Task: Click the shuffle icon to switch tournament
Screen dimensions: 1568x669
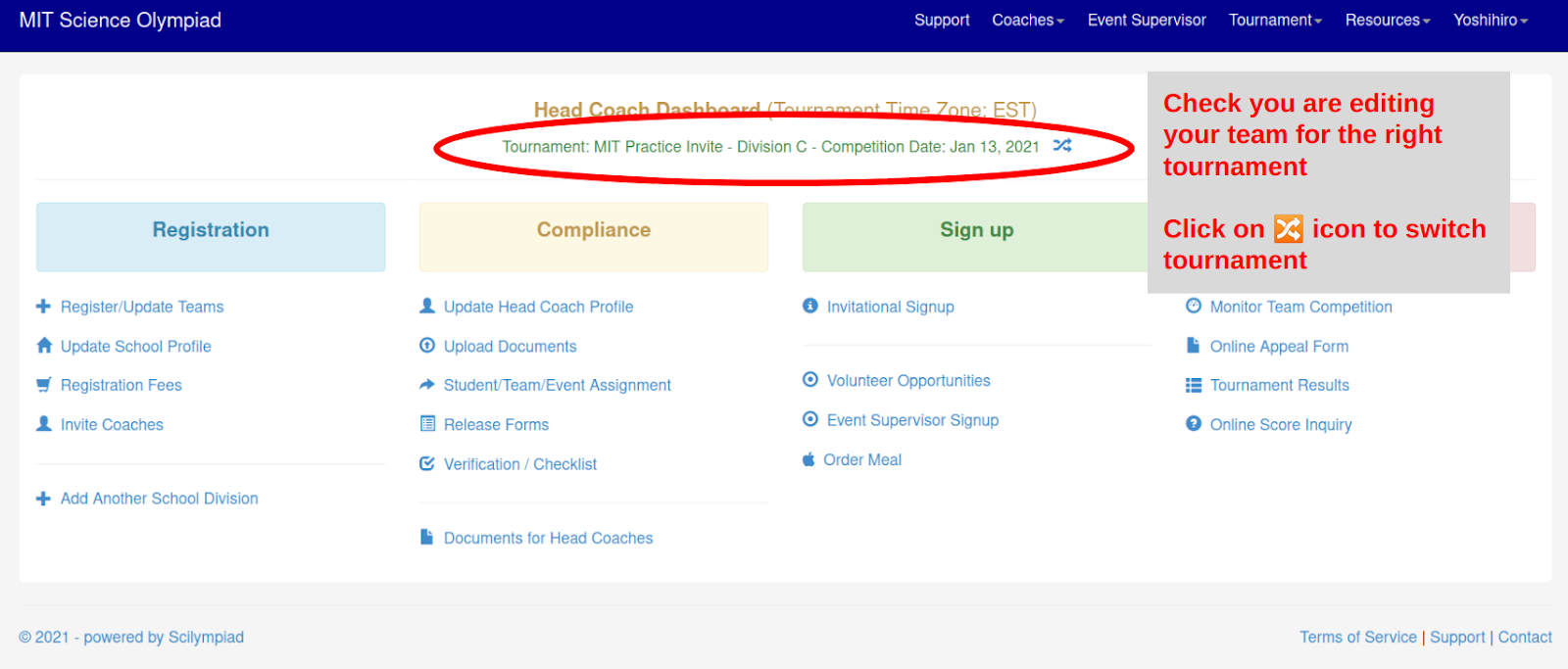Action: [1062, 145]
